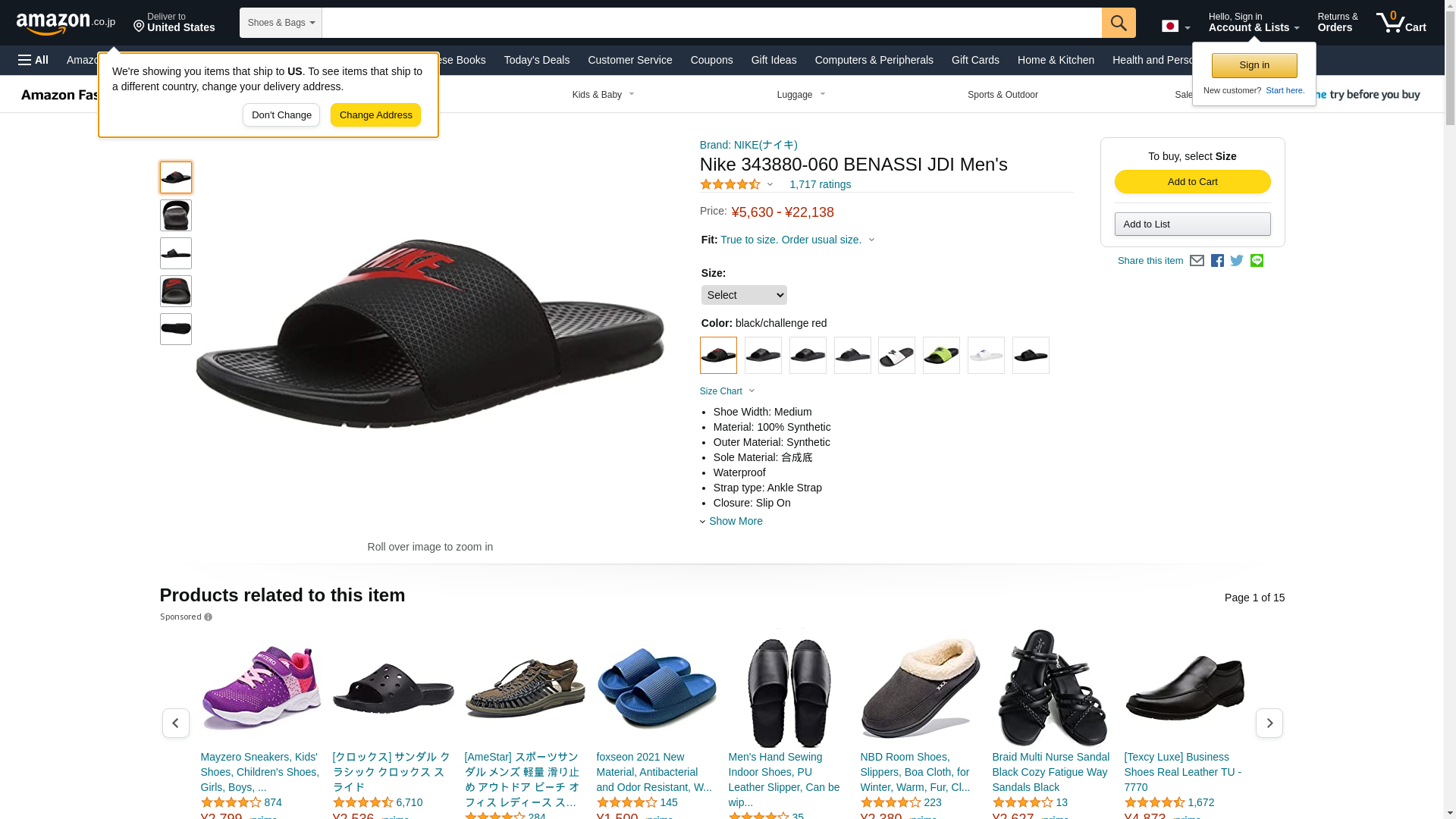1456x819 pixels.
Task: Share this item via LINE icon
Action: coord(1257,261)
